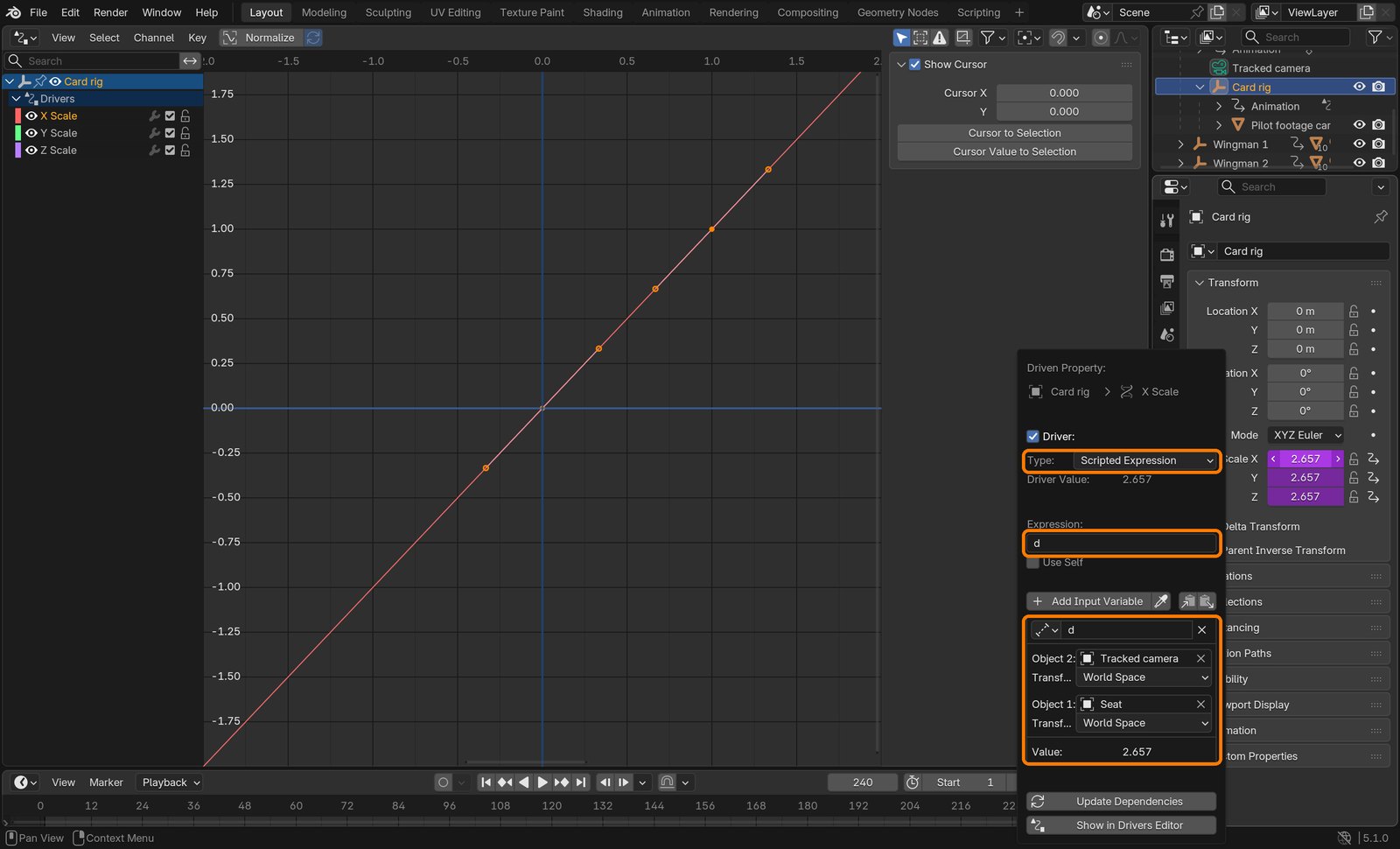Click the pin icon next to Card rig properties

1381,216
